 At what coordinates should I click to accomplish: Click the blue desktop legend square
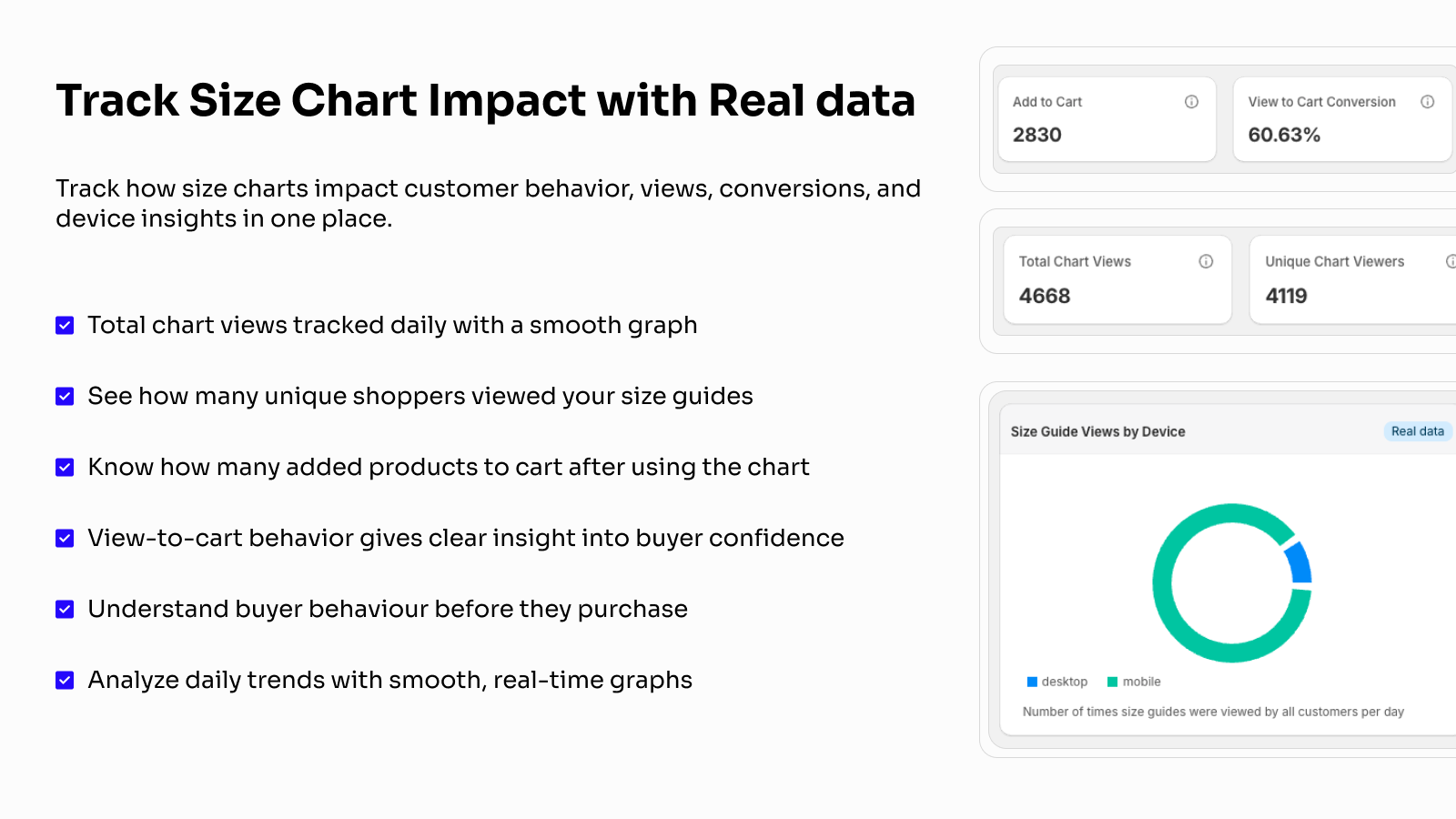click(x=1032, y=682)
